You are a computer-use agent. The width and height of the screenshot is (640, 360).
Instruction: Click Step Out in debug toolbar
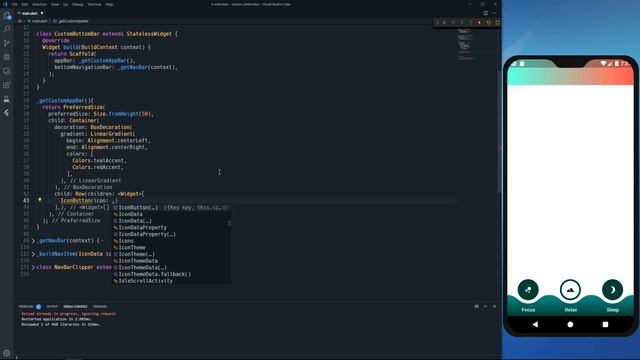click(x=471, y=23)
